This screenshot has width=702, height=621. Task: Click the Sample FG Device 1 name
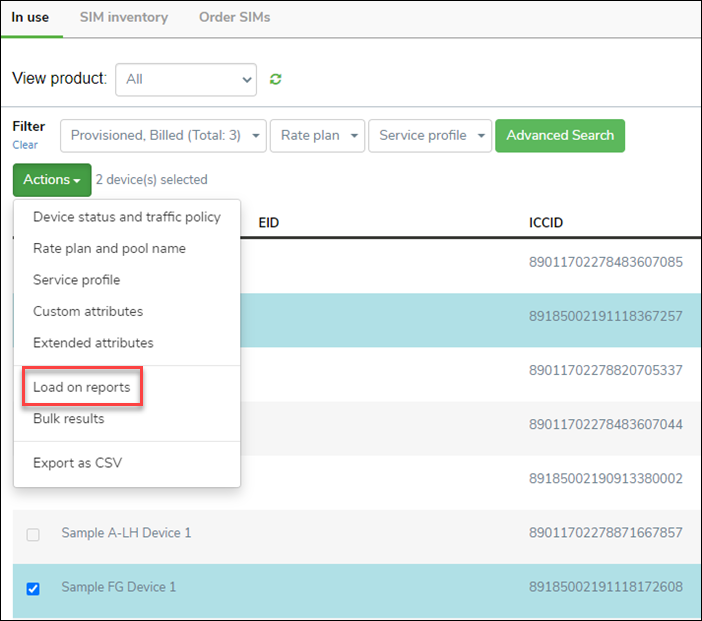(x=119, y=587)
